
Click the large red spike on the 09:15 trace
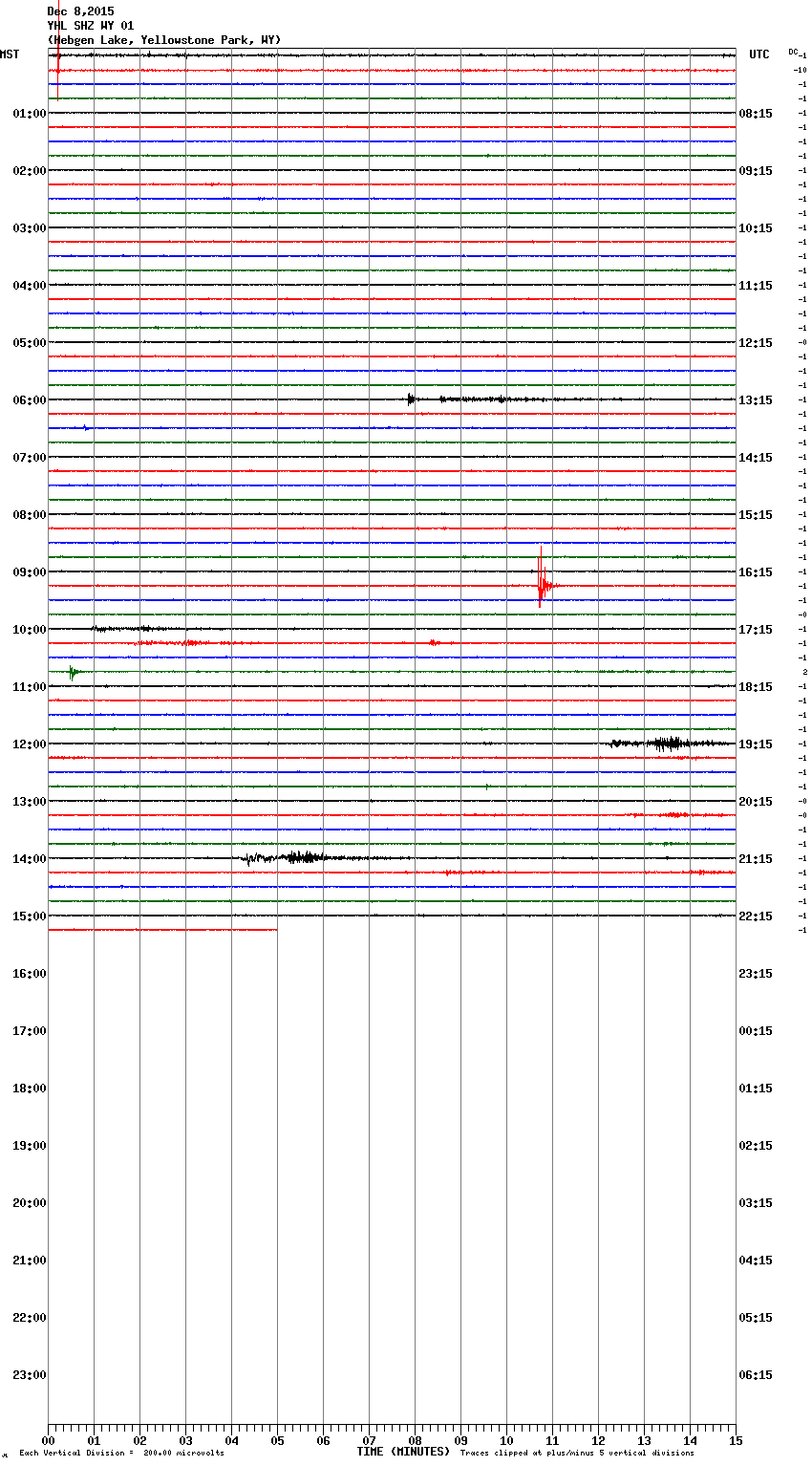(x=541, y=579)
